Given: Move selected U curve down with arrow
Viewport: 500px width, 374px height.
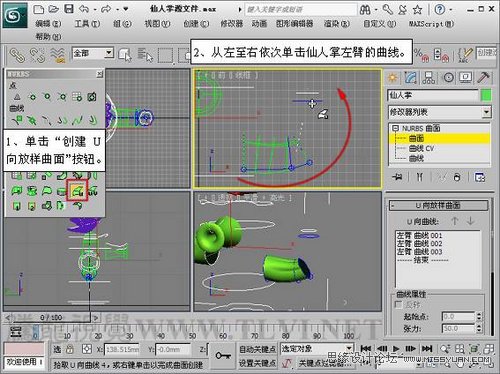Looking at the screenshot, I should tap(470, 221).
